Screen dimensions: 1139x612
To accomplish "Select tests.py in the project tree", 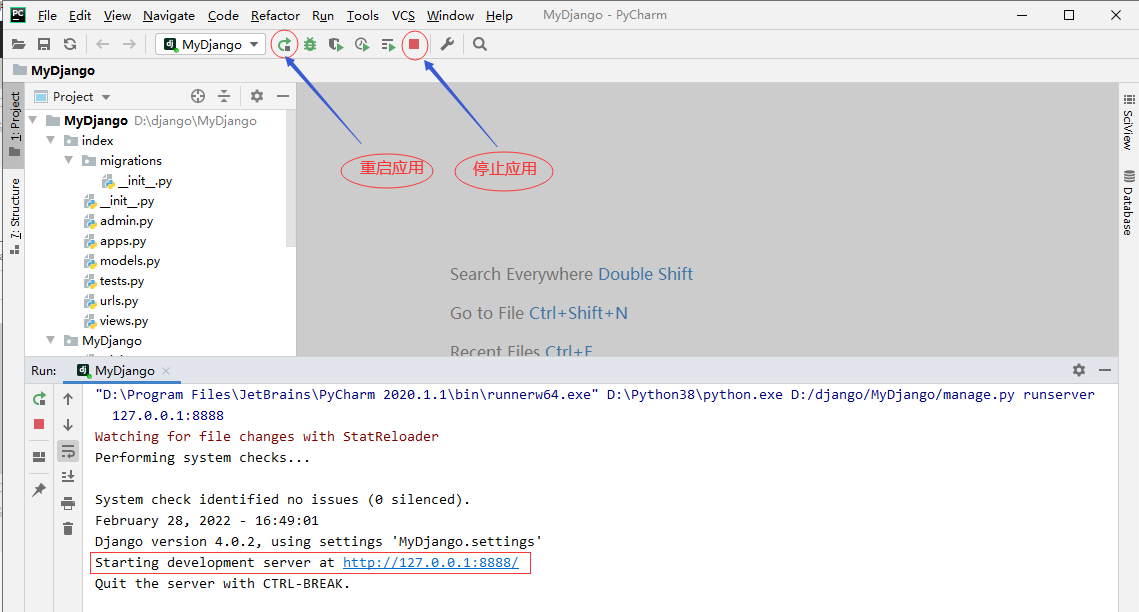I will (x=114, y=280).
